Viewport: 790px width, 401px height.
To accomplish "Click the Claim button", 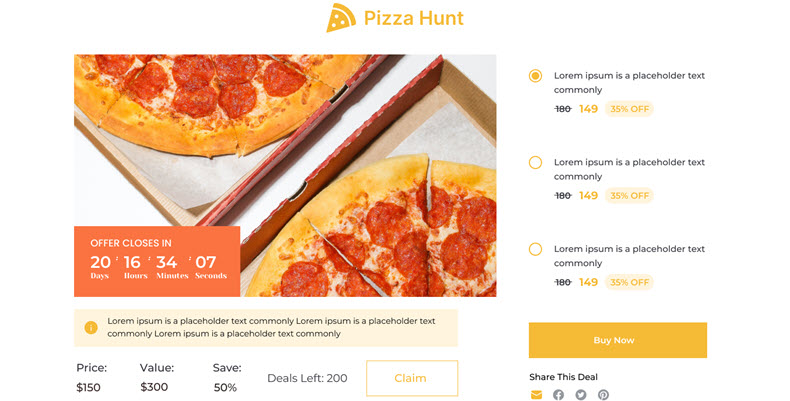I will (412, 378).
